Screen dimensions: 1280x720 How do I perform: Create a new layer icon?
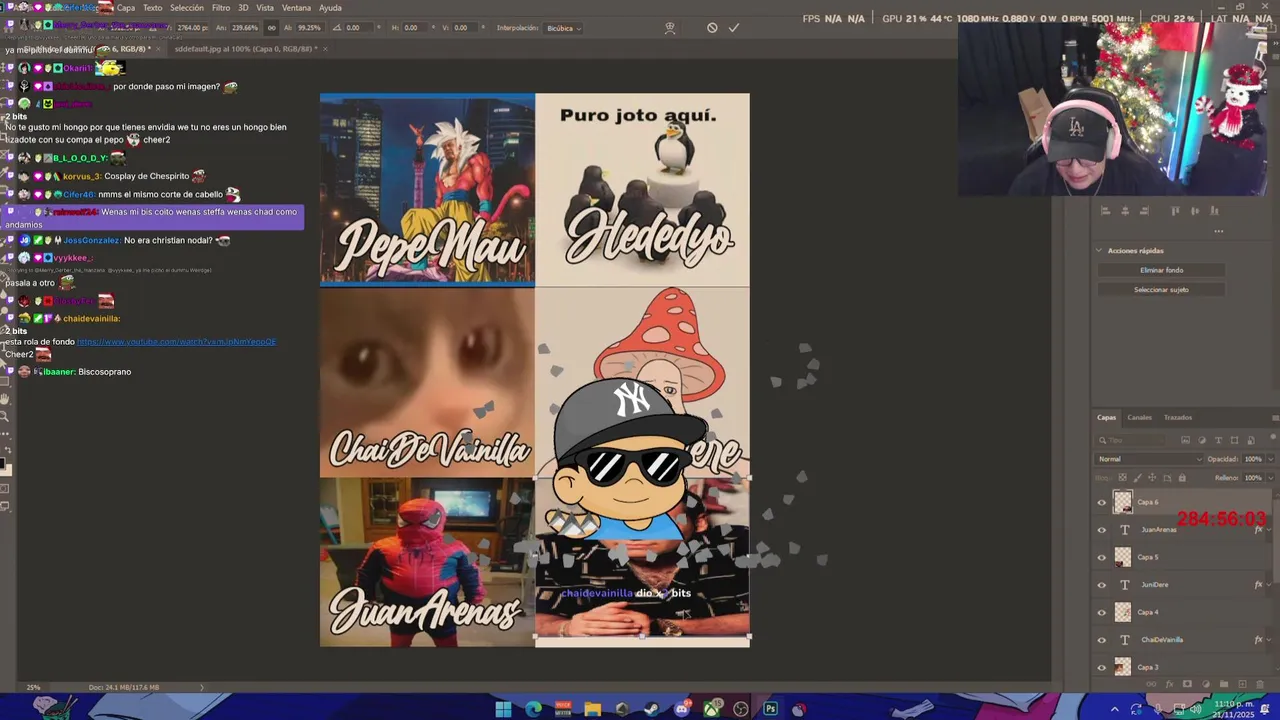[1242, 684]
